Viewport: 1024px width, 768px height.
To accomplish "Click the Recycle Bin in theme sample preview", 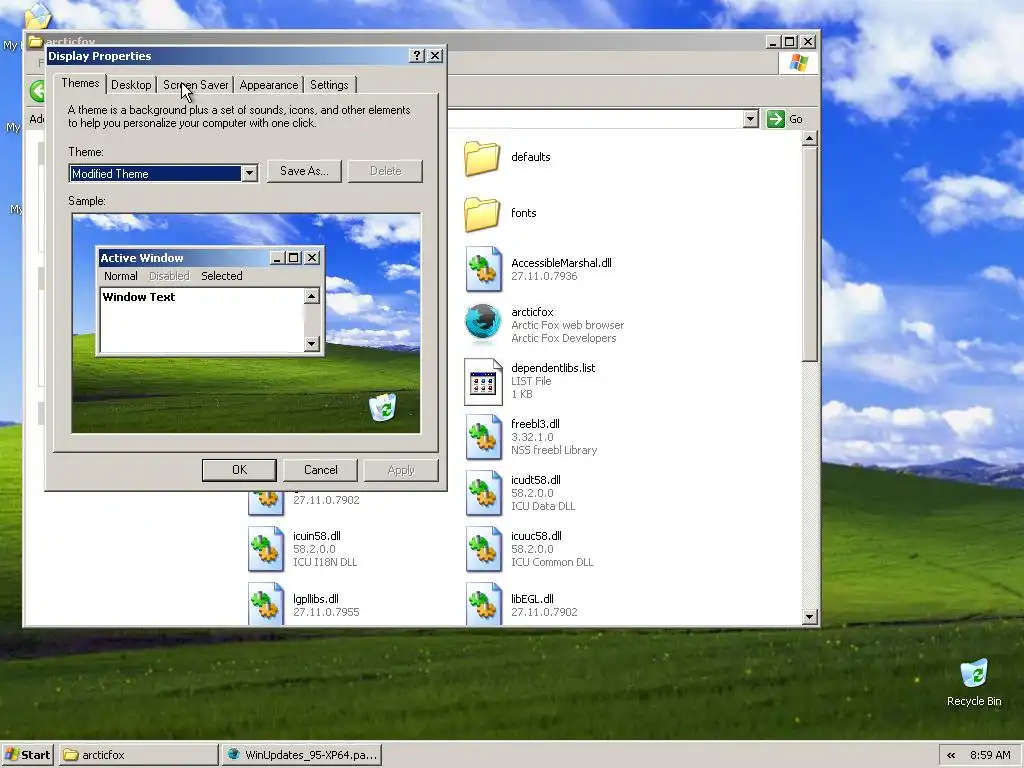I will (x=383, y=407).
